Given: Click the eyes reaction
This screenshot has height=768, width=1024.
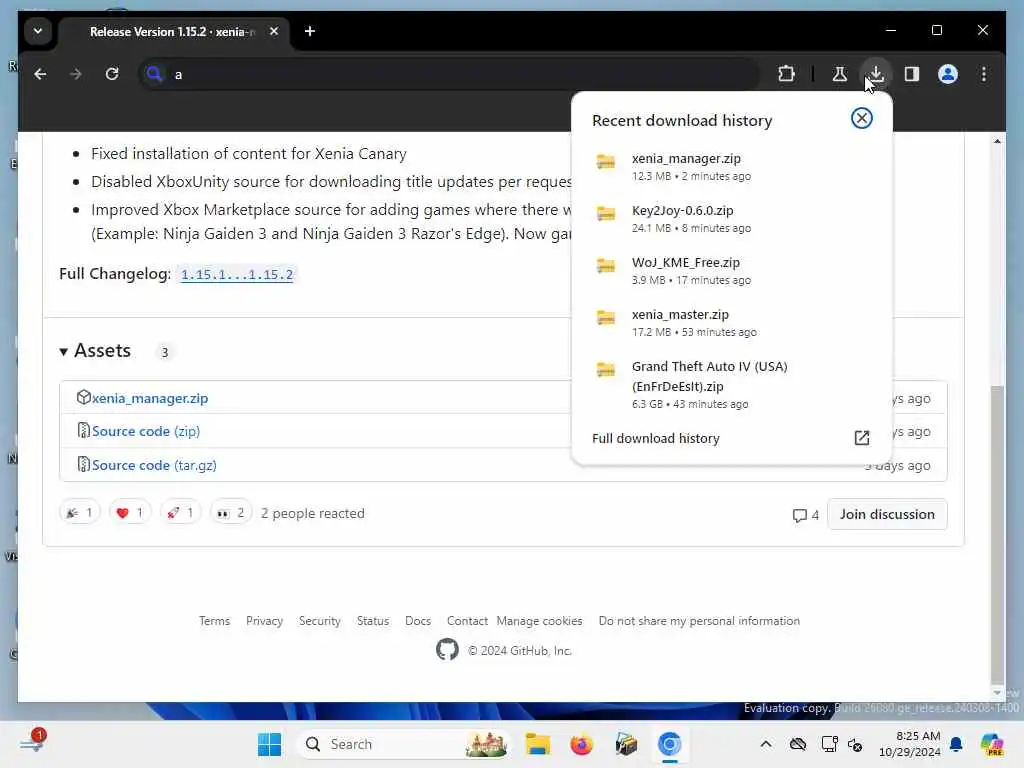Looking at the screenshot, I should click(x=231, y=513).
